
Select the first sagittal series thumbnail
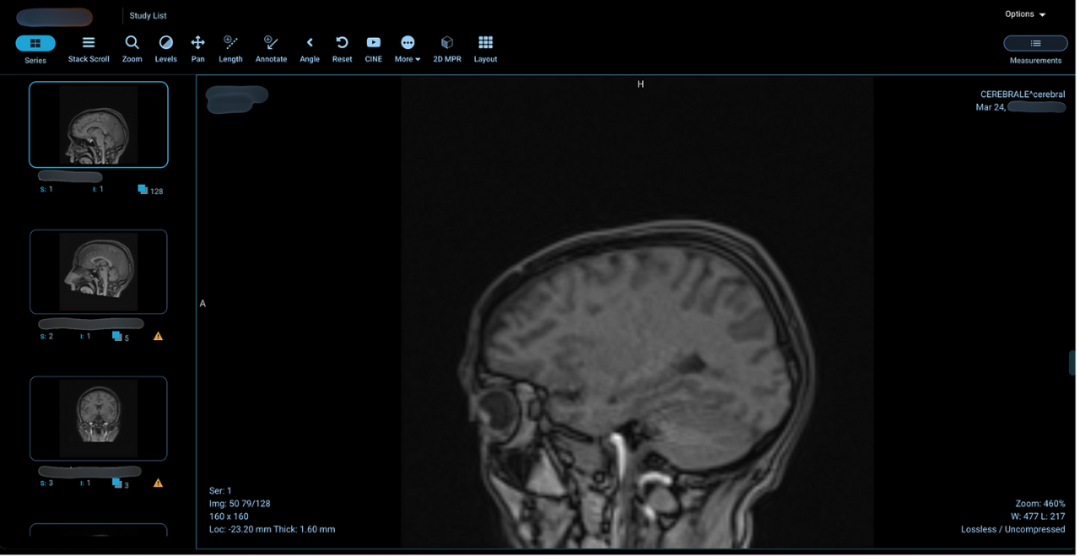tap(98, 125)
